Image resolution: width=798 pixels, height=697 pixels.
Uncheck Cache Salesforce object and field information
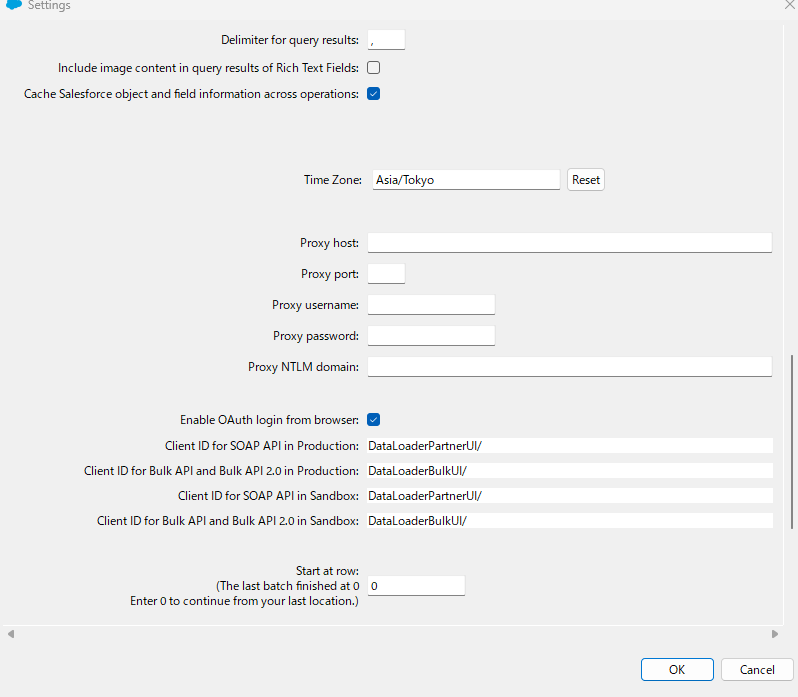tap(374, 94)
